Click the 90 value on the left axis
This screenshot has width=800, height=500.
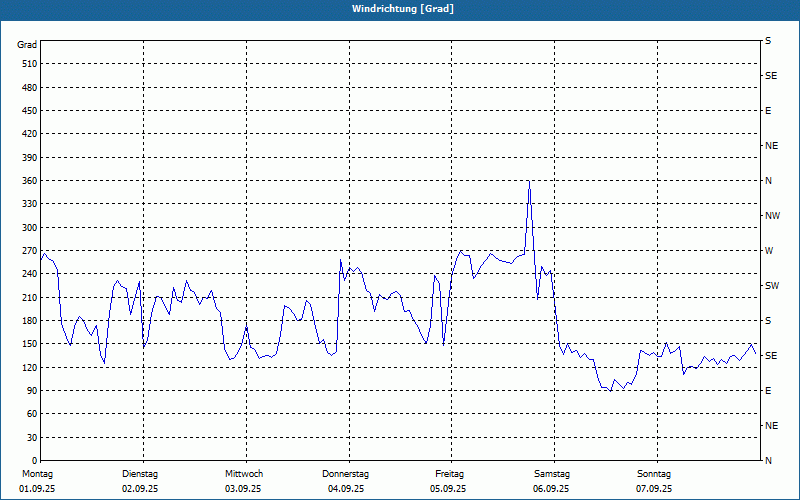pos(32,391)
